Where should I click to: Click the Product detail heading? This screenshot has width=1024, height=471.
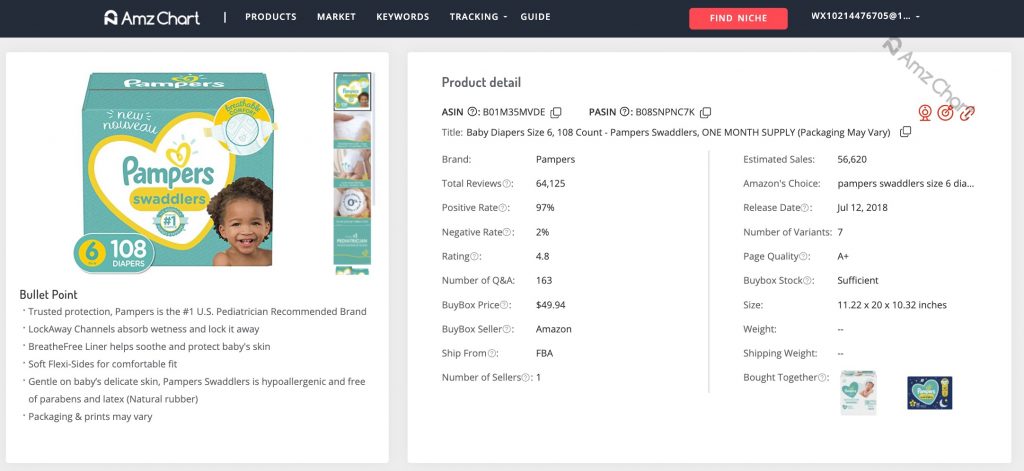tap(481, 82)
